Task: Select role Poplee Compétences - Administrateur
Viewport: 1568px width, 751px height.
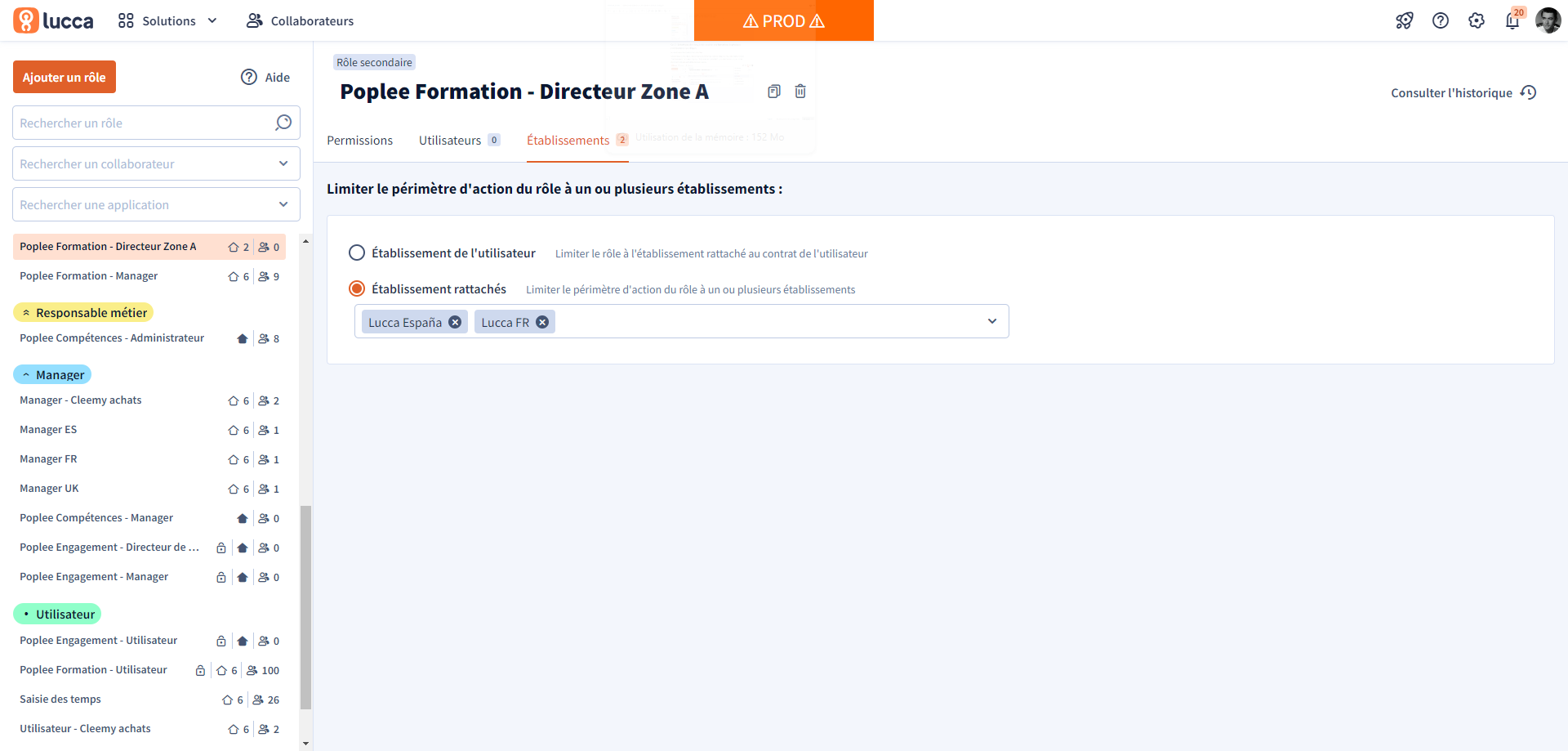Action: click(x=149, y=338)
